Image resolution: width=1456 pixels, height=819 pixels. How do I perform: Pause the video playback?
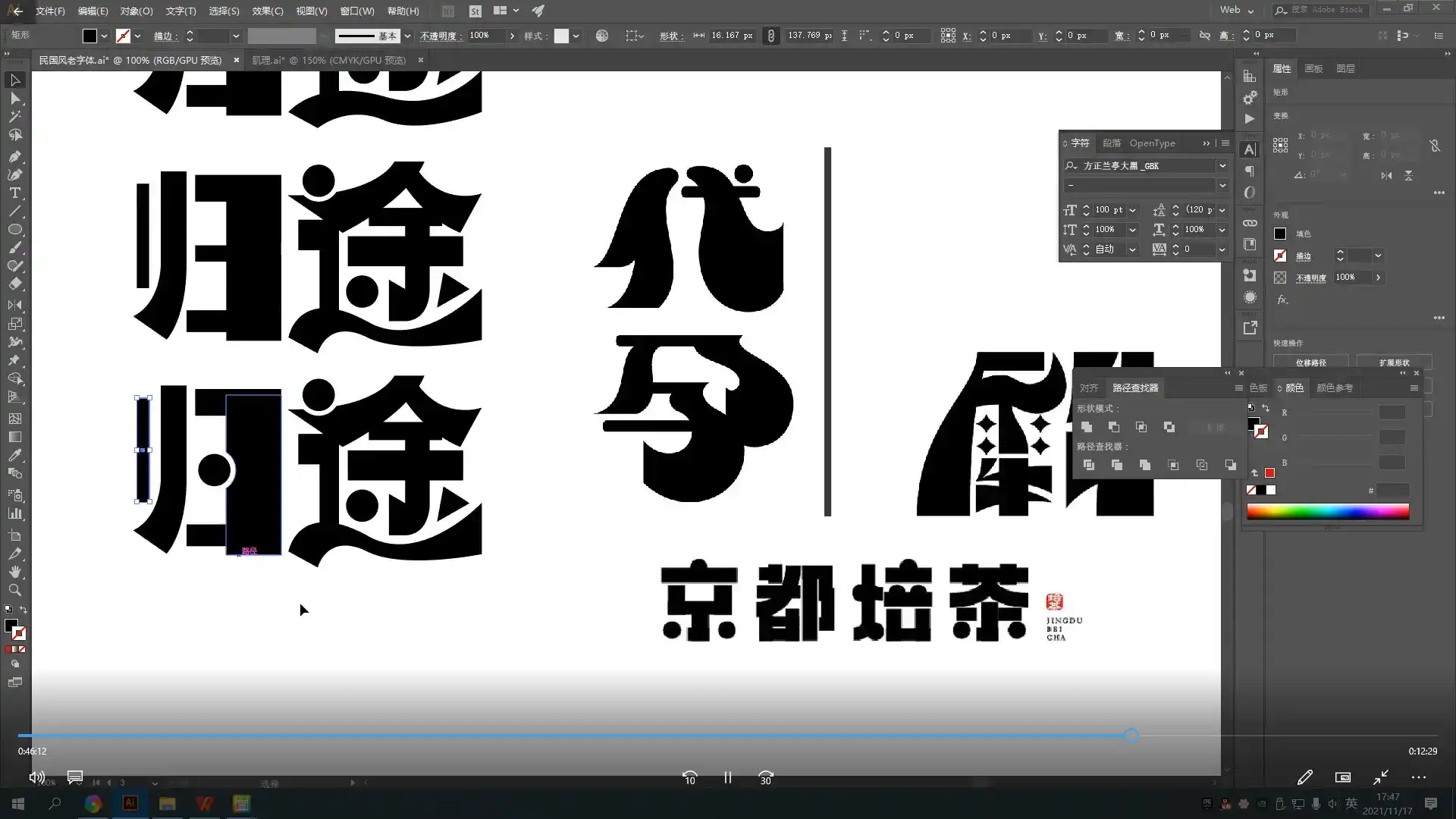click(727, 778)
